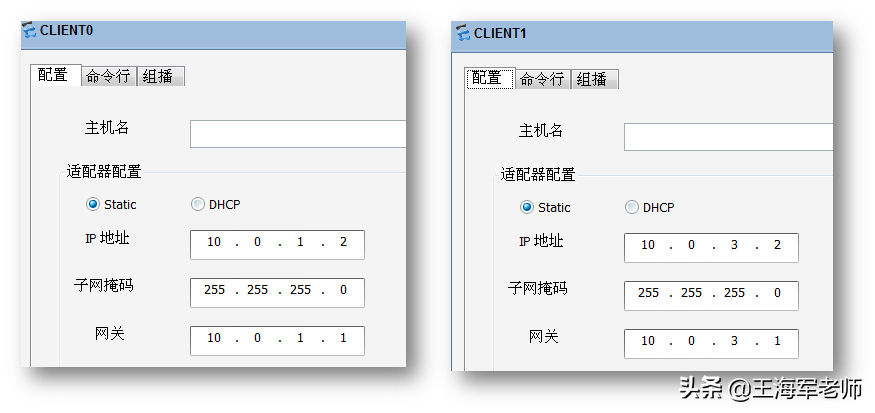Image resolution: width=875 pixels, height=413 pixels.
Task: Switch to the 命令行 tab in CLIENT1
Action: click(x=542, y=79)
